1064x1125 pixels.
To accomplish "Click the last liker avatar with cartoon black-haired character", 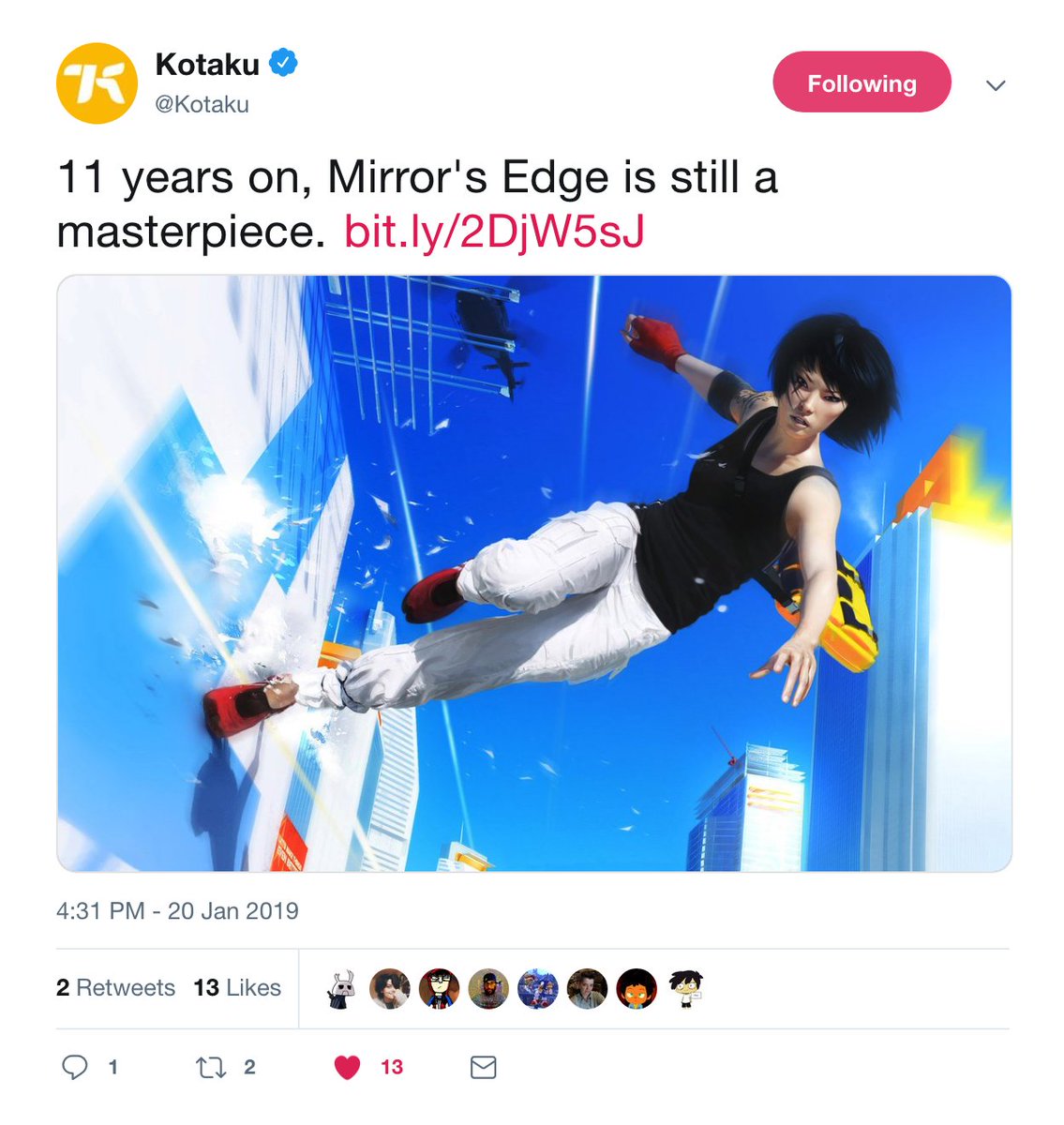I will point(686,988).
